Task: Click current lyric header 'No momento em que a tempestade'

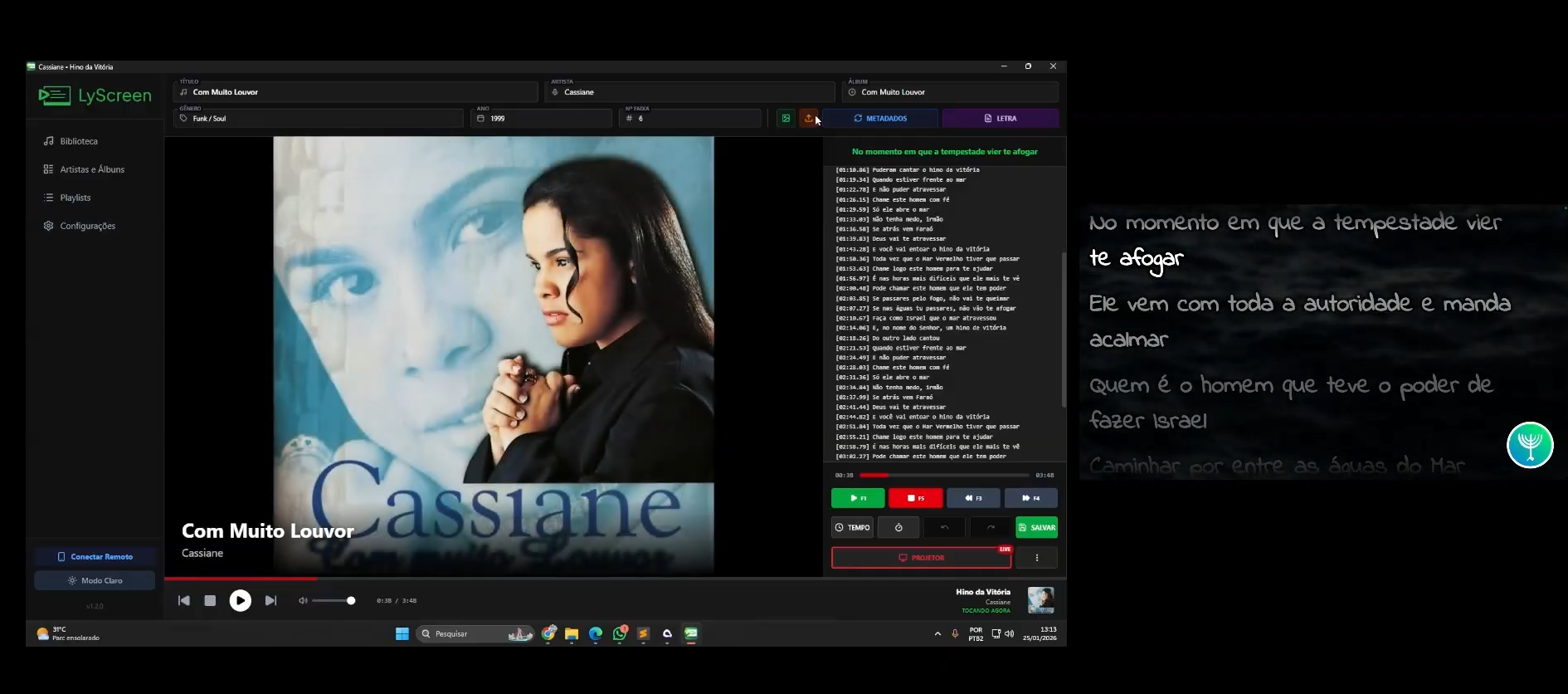Action: 944,152
